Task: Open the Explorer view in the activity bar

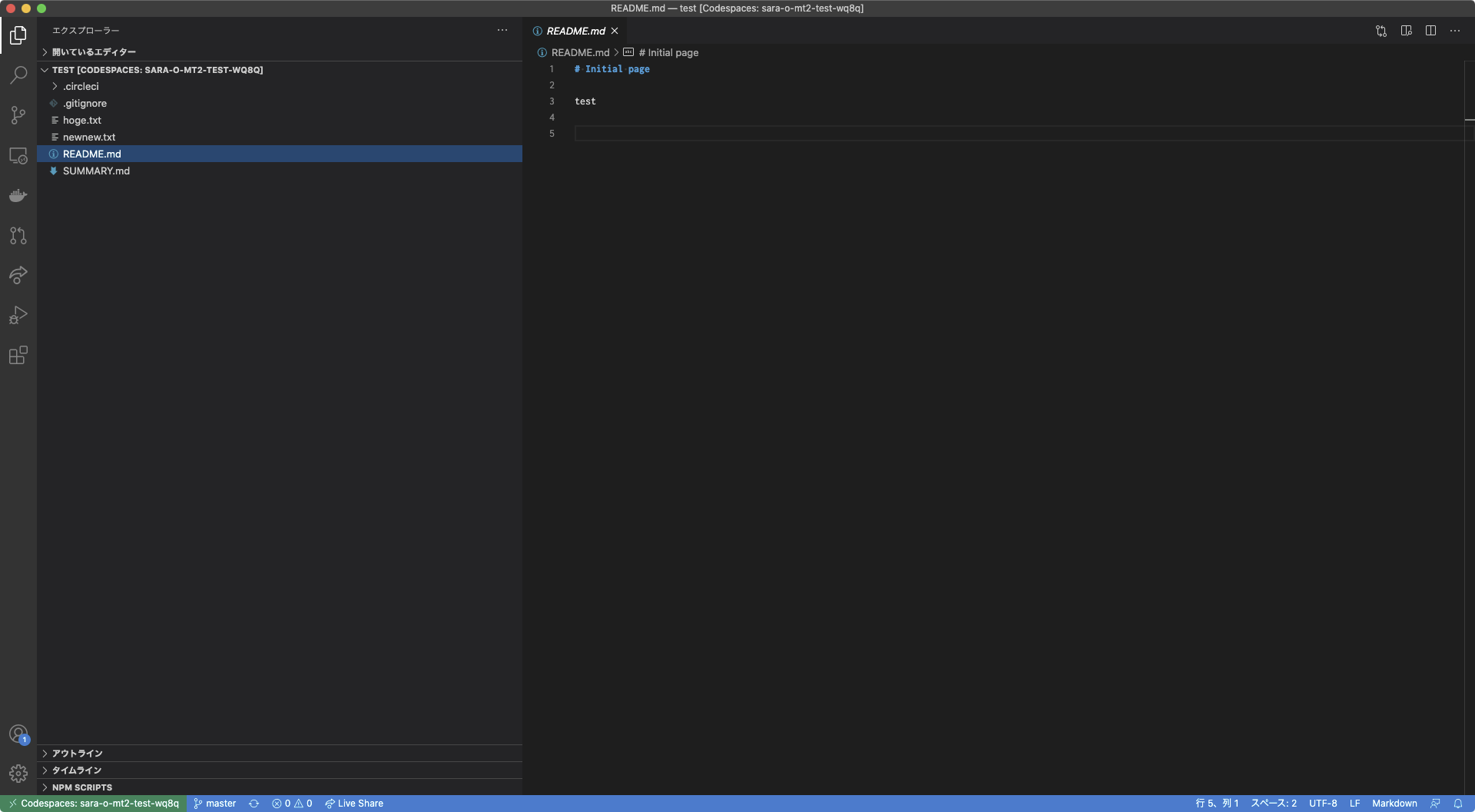Action: pos(18,35)
